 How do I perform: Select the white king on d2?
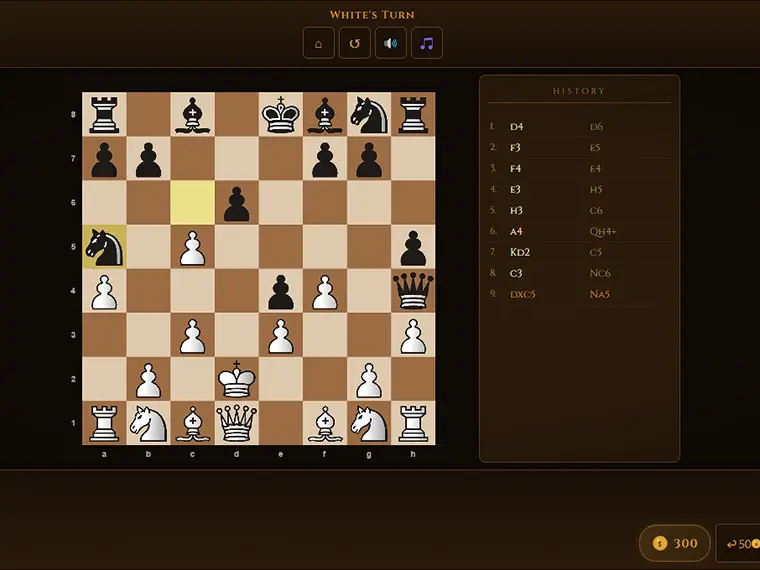pos(237,379)
